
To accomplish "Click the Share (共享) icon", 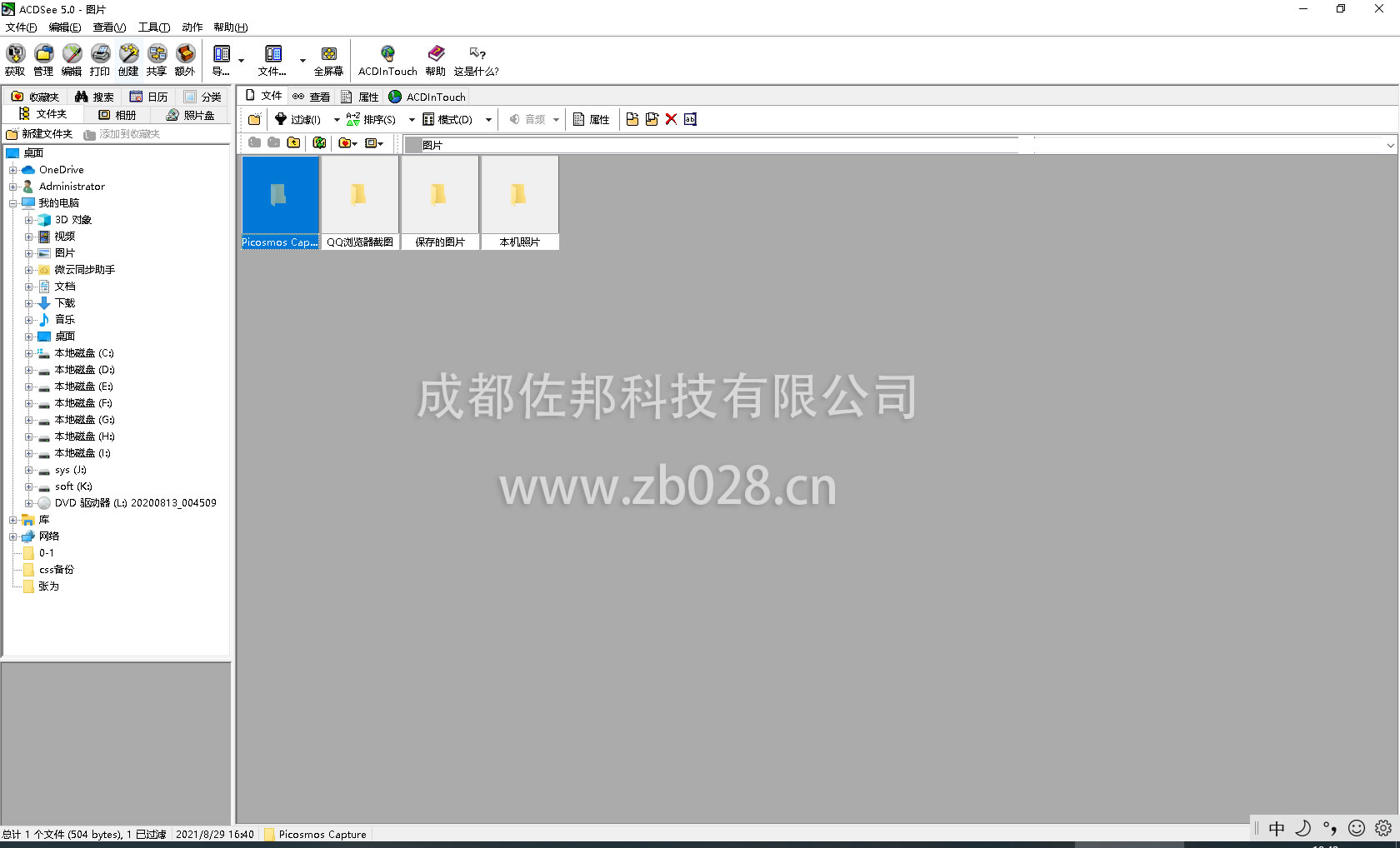I will coord(157,60).
